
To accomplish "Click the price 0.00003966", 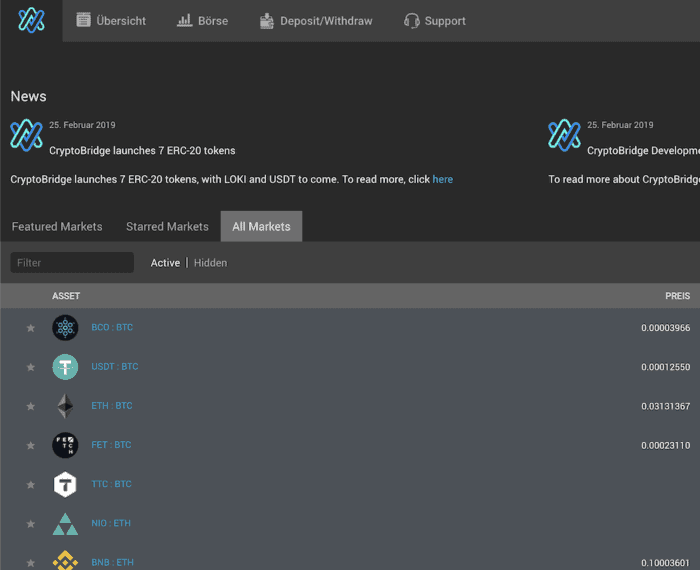I will [666, 328].
